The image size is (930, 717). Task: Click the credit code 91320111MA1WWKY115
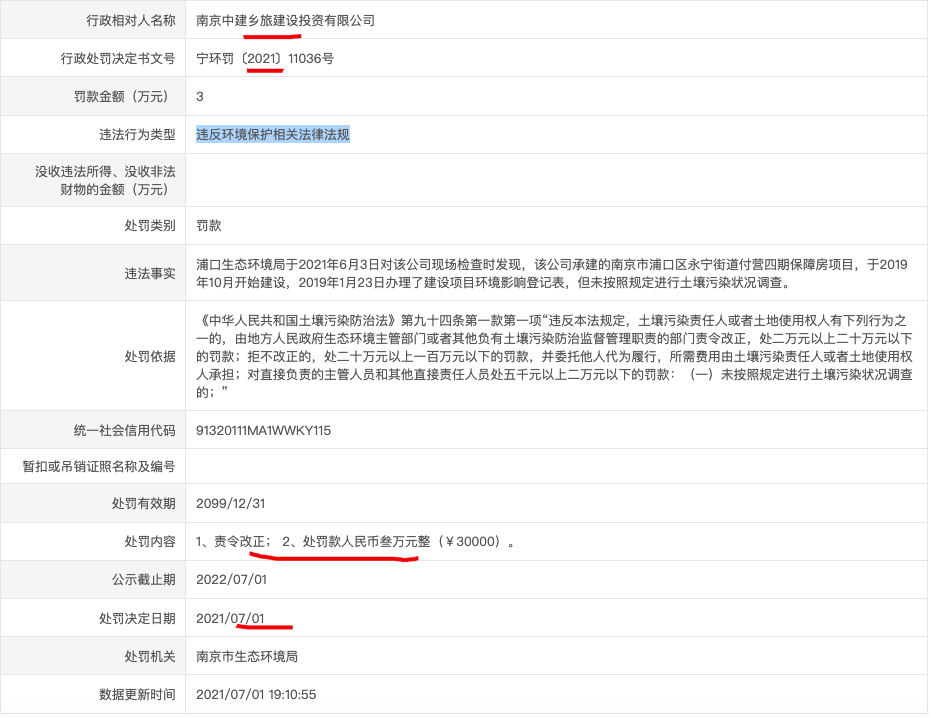(263, 431)
